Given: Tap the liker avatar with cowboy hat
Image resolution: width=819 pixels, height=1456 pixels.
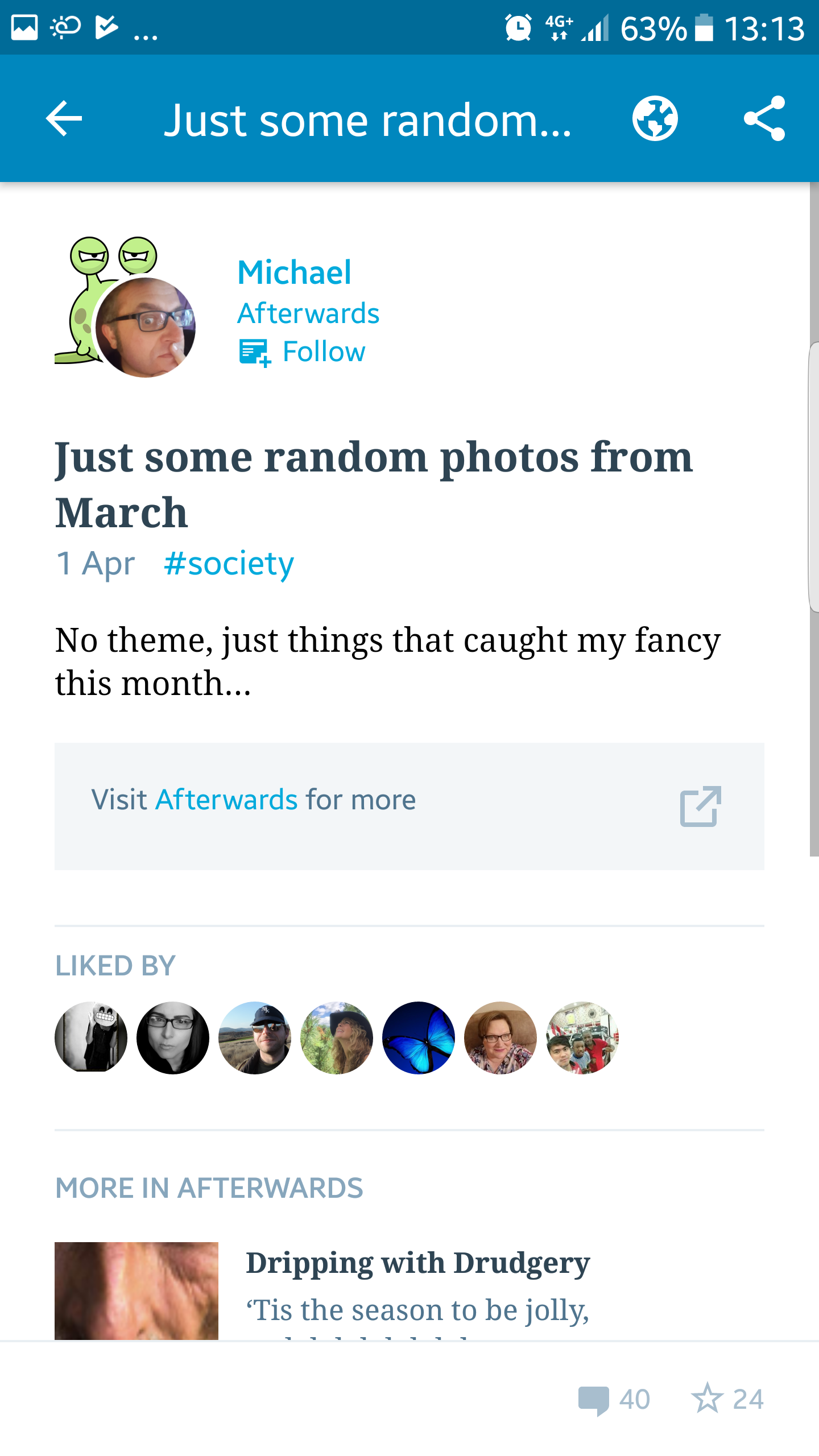Looking at the screenshot, I should click(337, 1038).
